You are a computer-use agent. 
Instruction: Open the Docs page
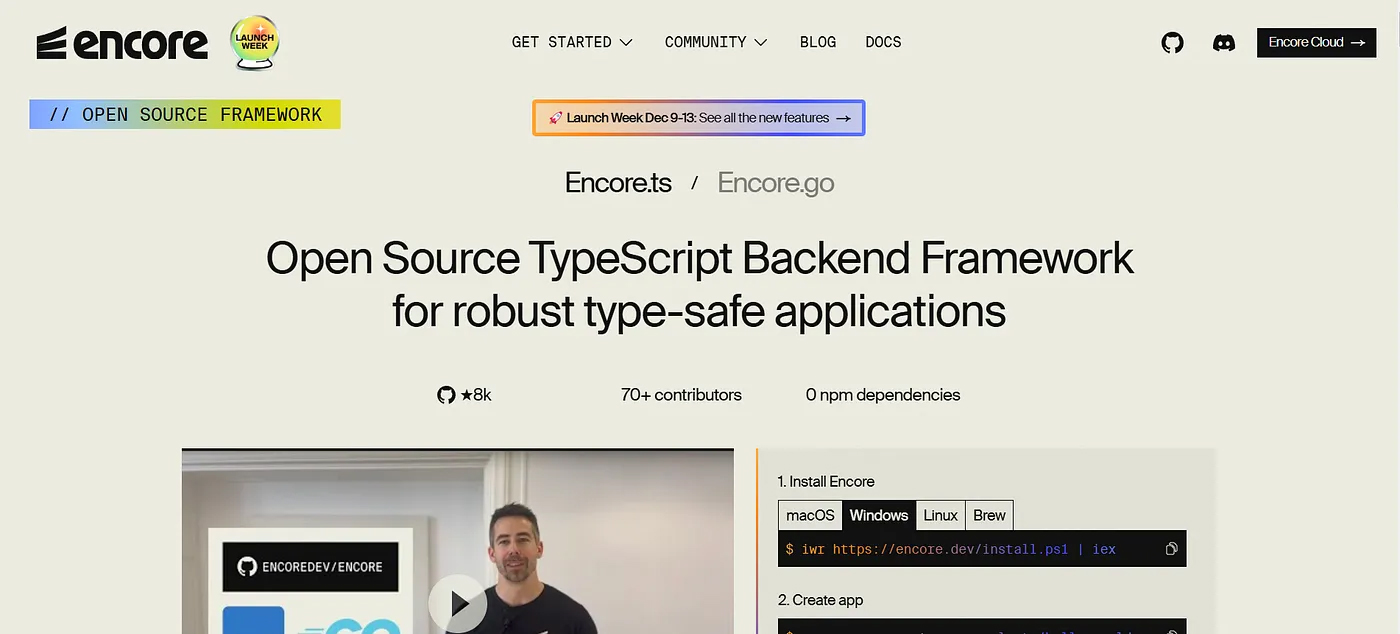click(x=883, y=42)
